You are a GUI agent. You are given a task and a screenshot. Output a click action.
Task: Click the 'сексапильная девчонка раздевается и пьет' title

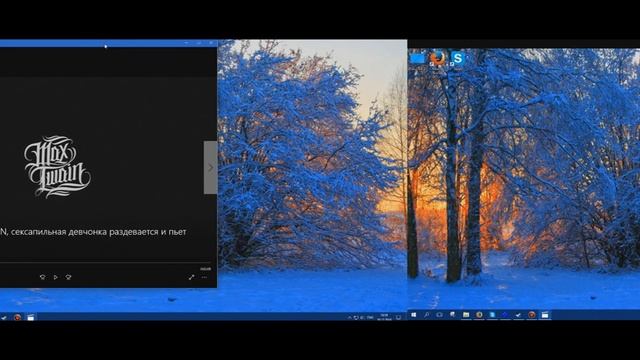[x=99, y=232]
